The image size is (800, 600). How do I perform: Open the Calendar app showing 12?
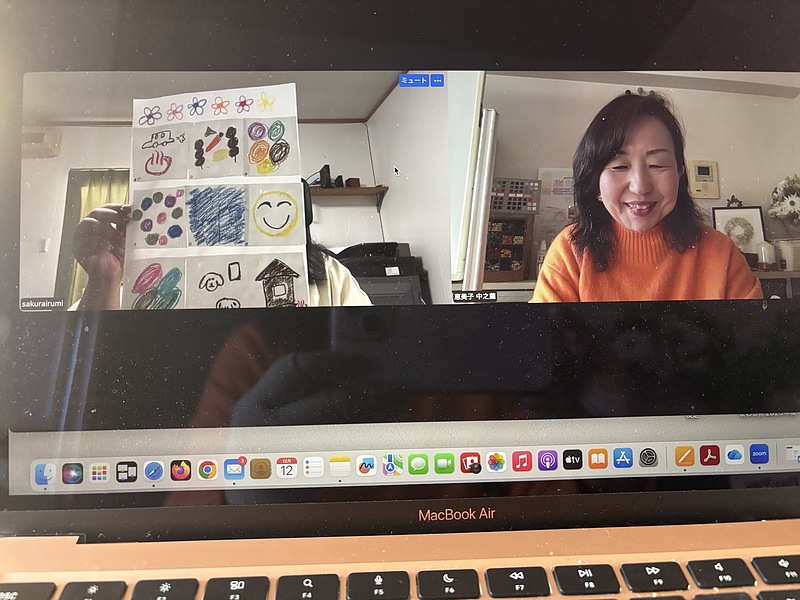click(287, 467)
